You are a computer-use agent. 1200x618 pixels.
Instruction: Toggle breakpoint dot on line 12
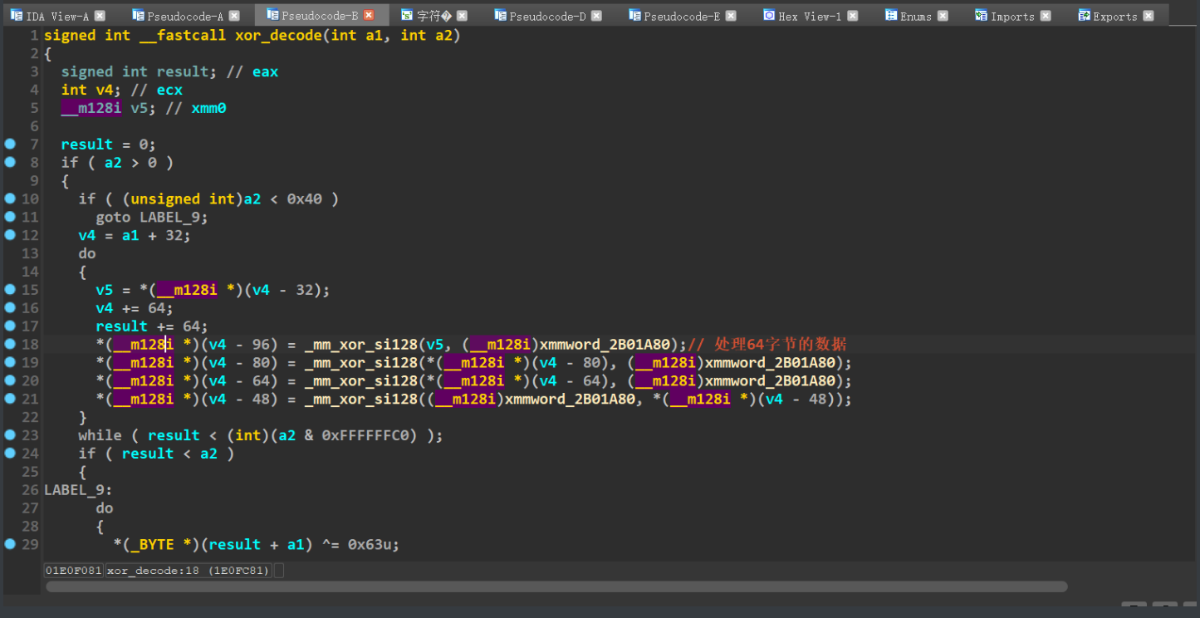click(x=10, y=235)
